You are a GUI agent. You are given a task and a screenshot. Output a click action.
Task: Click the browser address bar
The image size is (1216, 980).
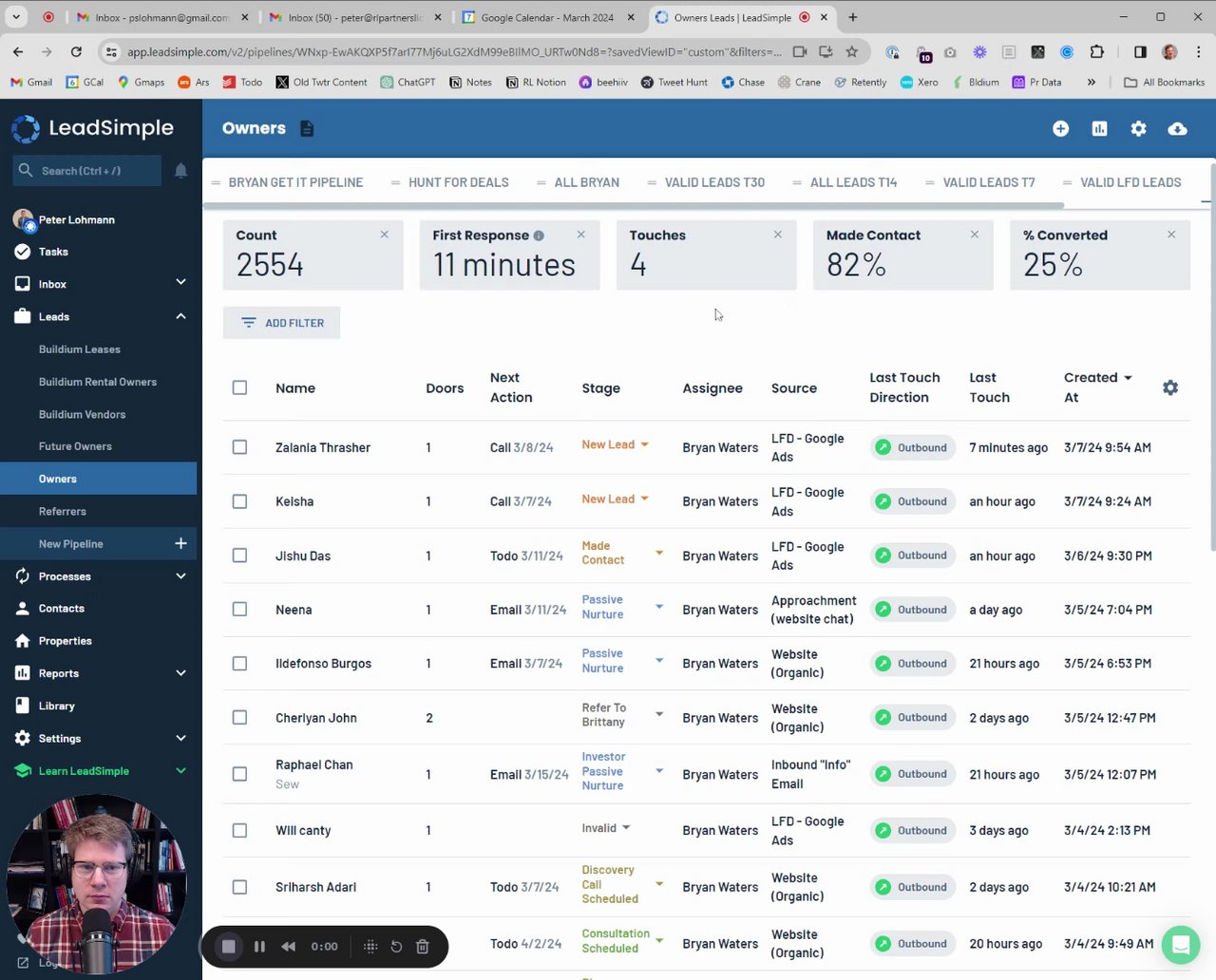tap(454, 52)
